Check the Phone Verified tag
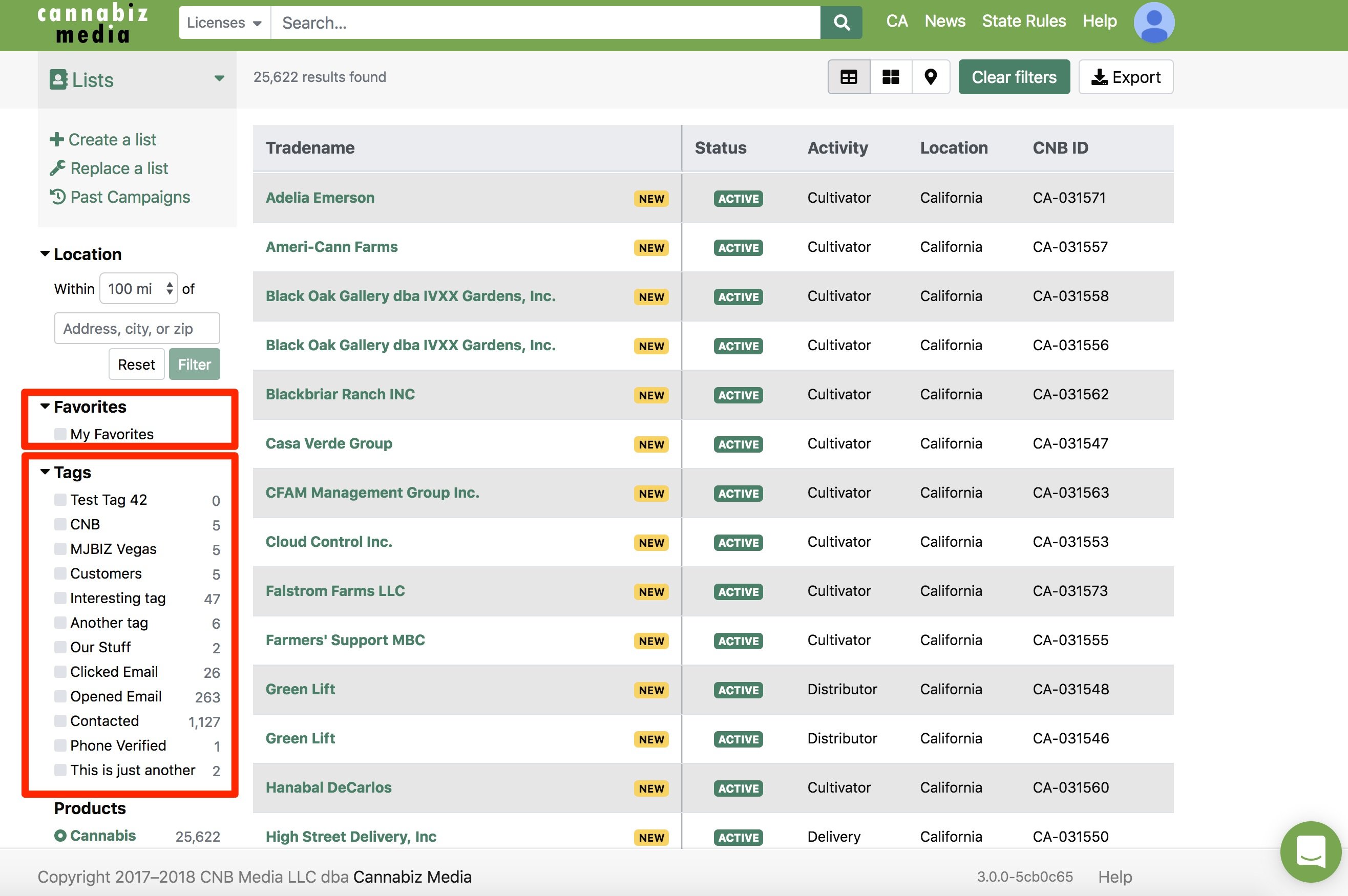Viewport: 1348px width, 896px height. [60, 745]
